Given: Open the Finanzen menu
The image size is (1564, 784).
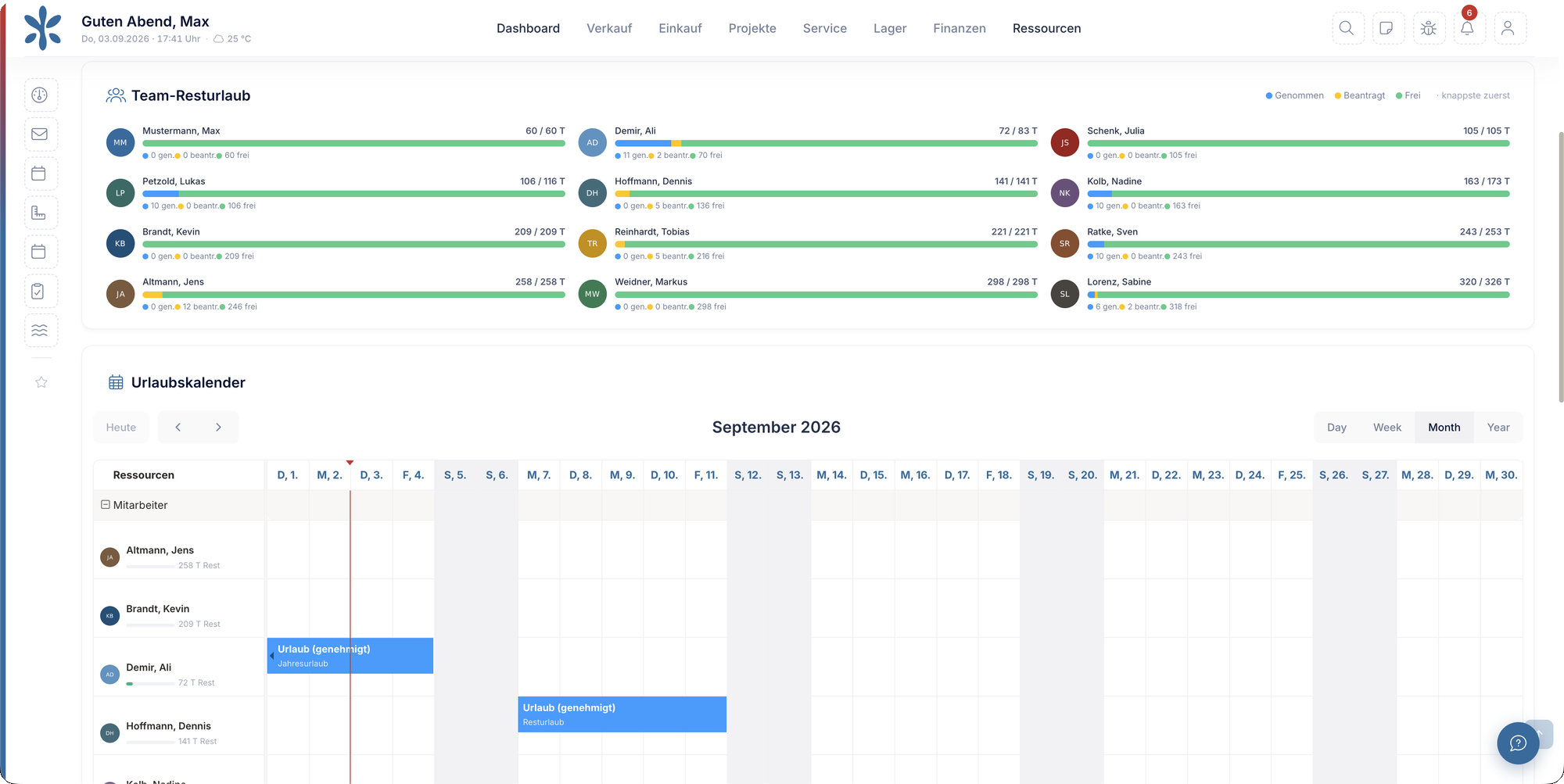Looking at the screenshot, I should point(959,28).
